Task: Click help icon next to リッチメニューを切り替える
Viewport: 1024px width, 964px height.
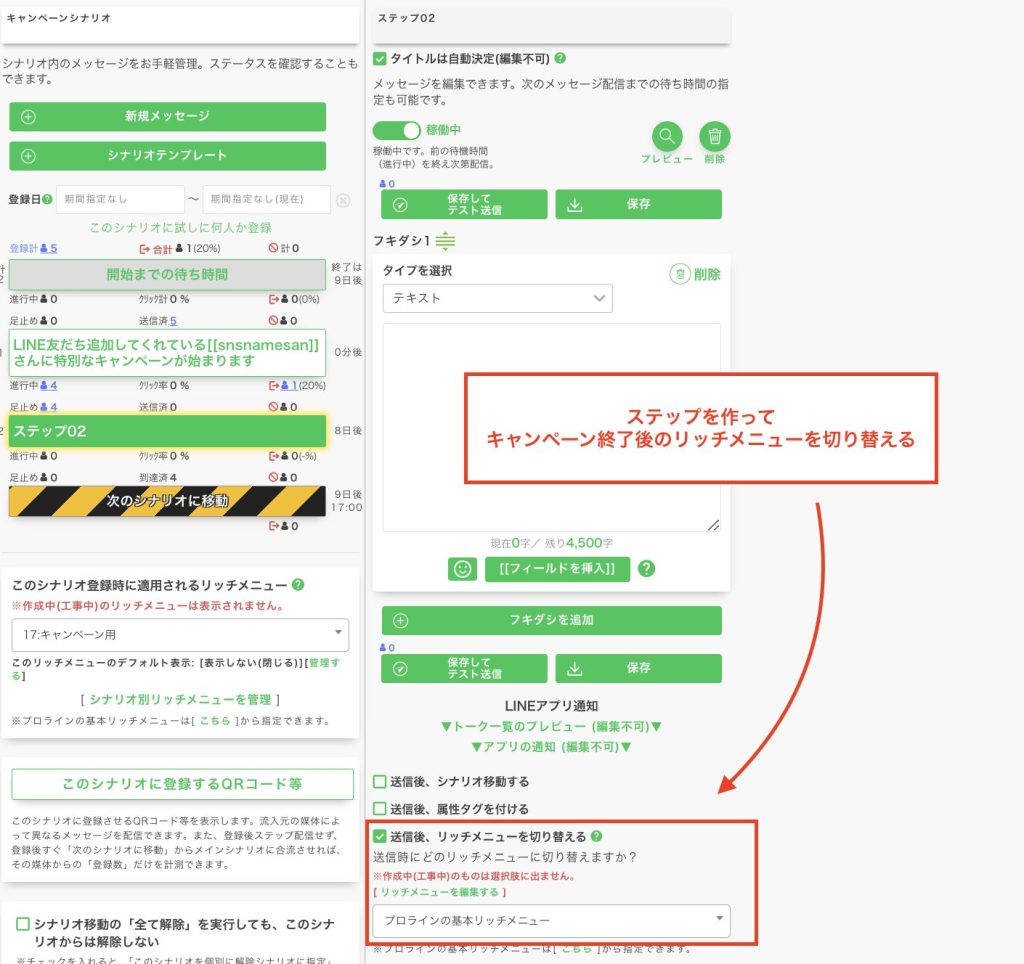Action: click(597, 836)
